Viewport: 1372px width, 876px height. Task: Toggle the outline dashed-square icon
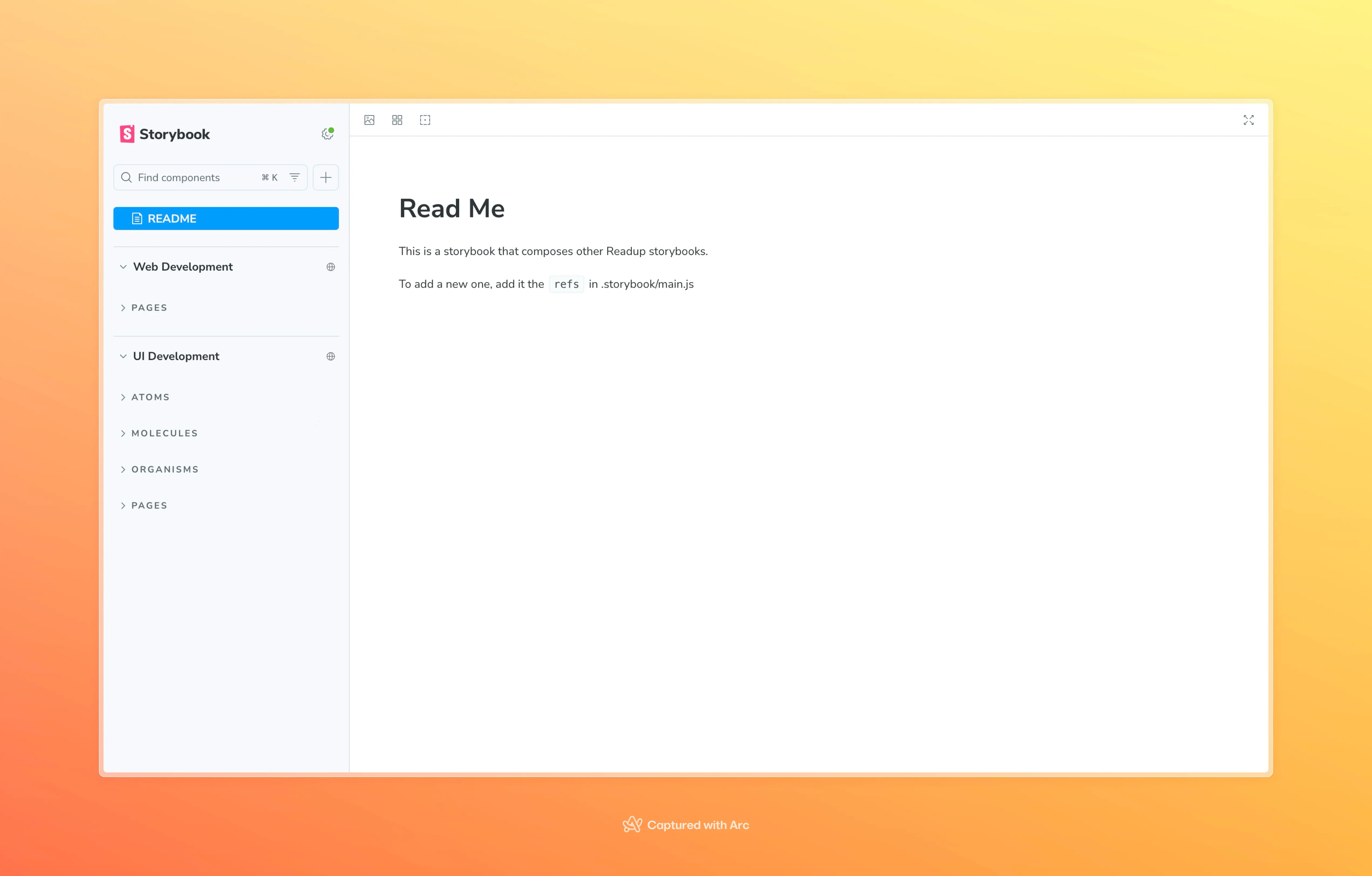pyautogui.click(x=425, y=120)
